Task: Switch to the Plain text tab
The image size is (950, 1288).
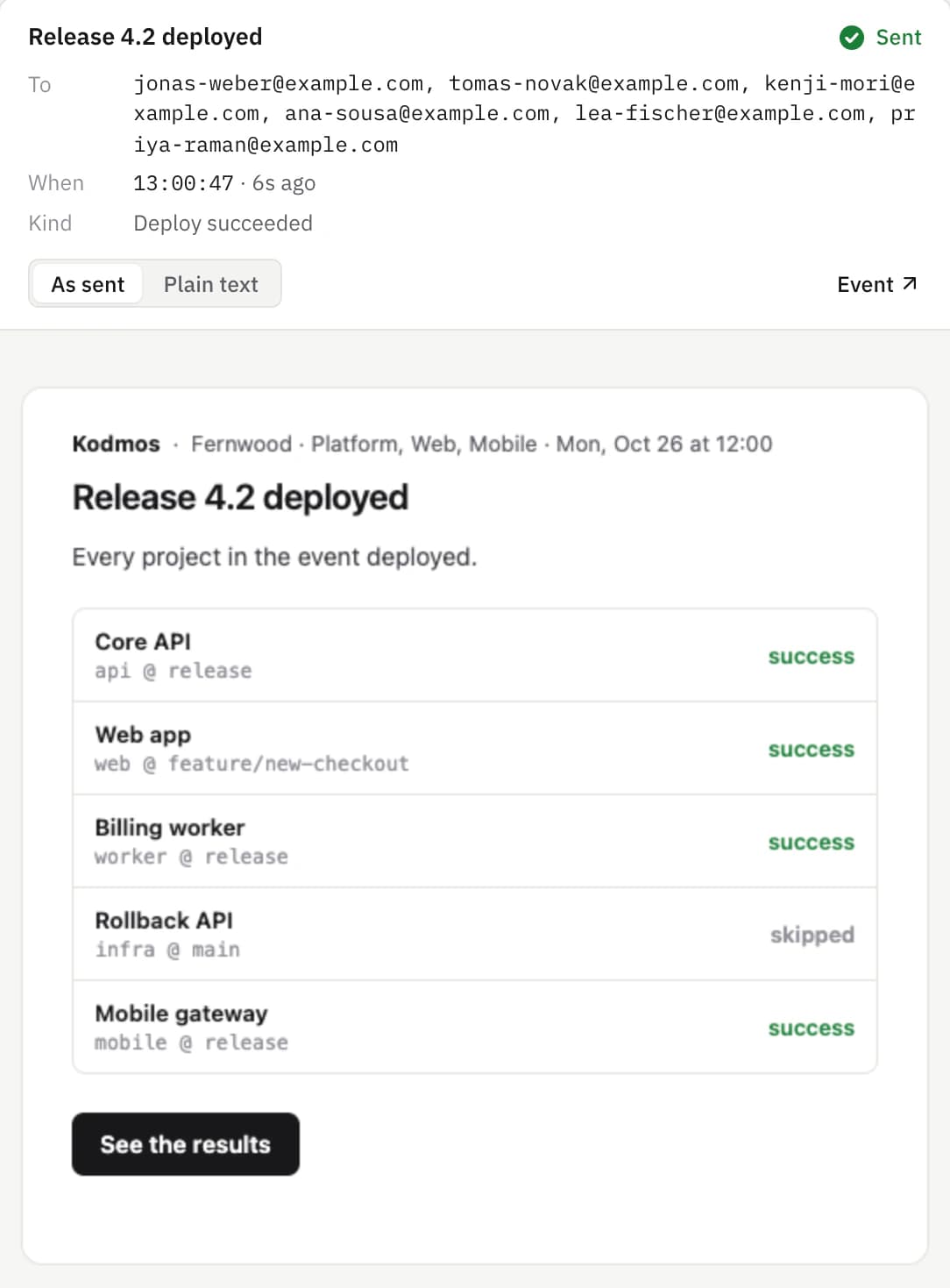Action: 210,284
